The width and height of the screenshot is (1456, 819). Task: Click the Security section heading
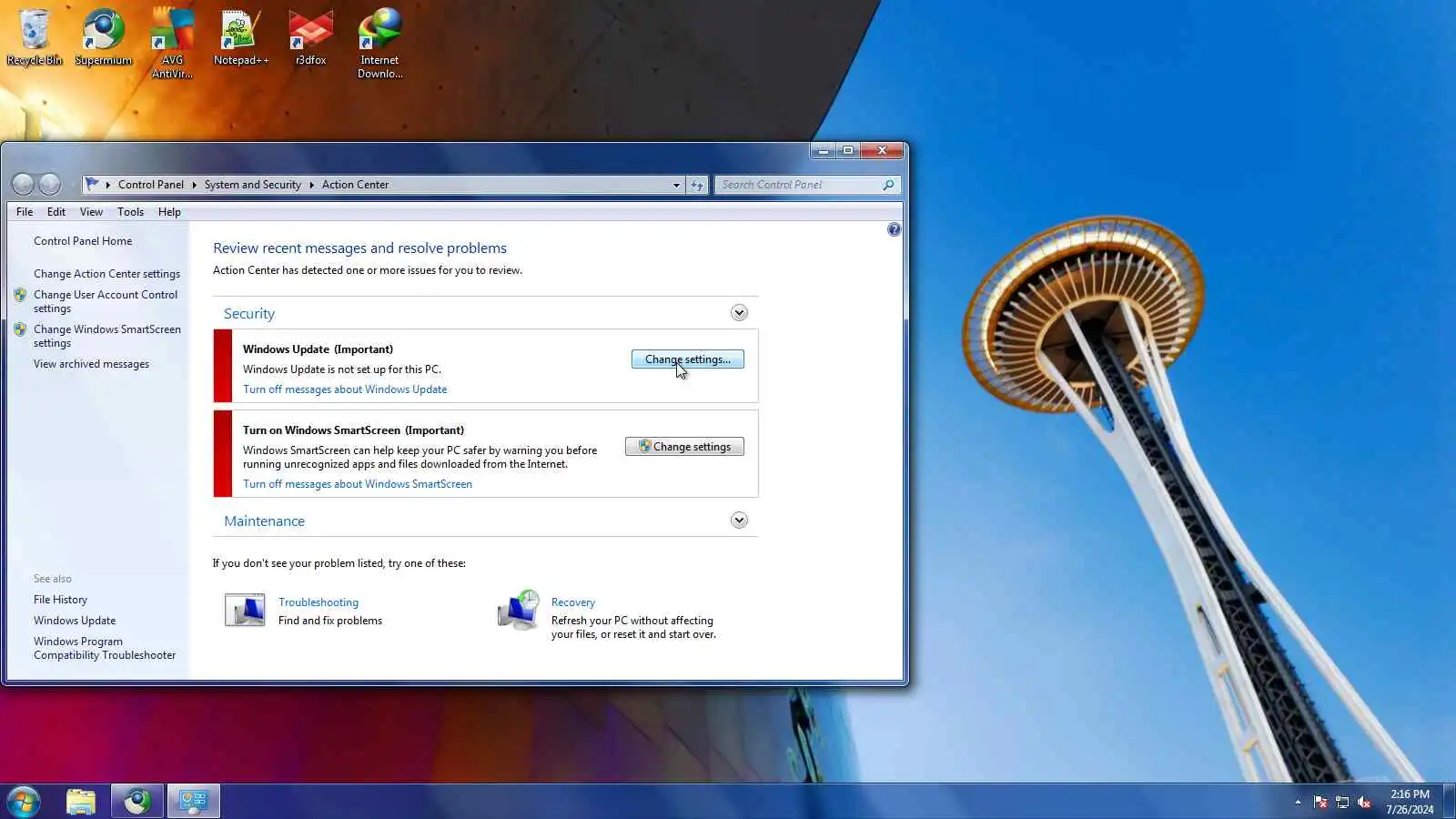[x=249, y=314]
